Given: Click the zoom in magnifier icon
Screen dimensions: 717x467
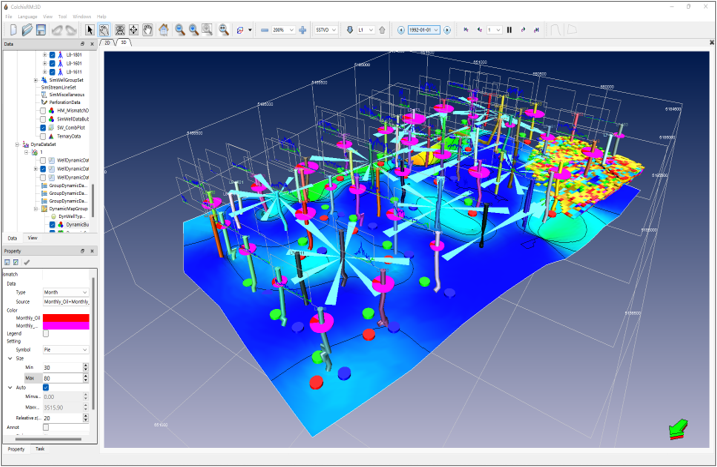Looking at the screenshot, I should 194,30.
